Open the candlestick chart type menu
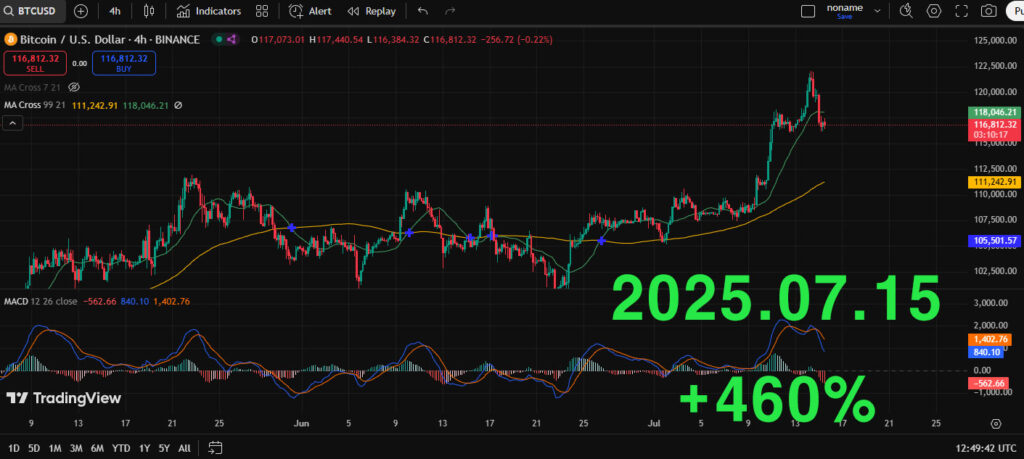This screenshot has width=1024, height=459. click(x=149, y=11)
